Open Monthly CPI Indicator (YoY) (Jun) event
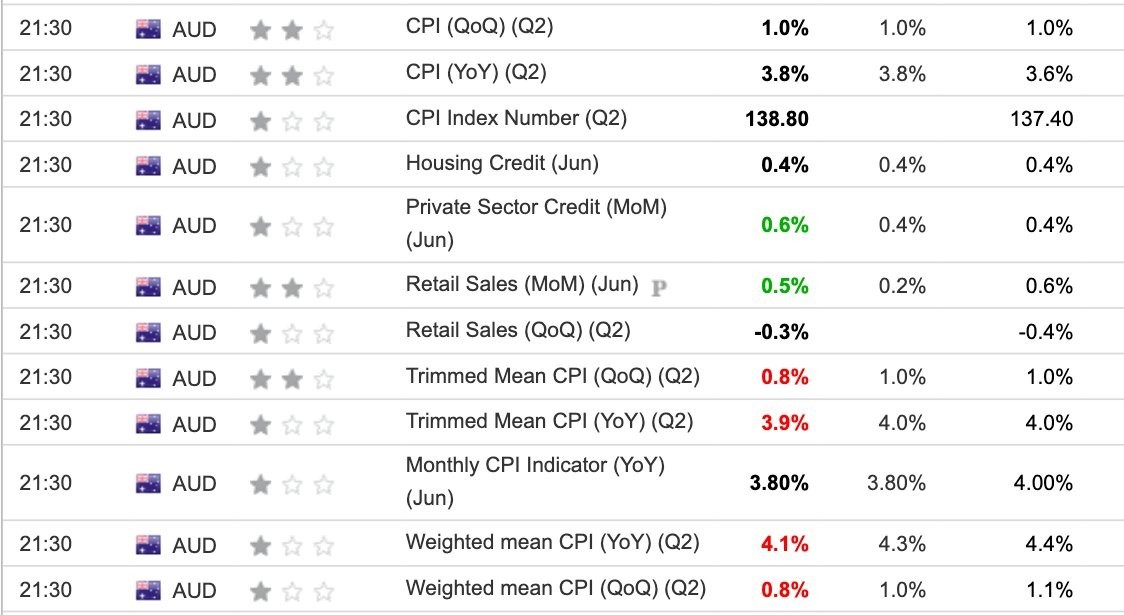 (535, 481)
